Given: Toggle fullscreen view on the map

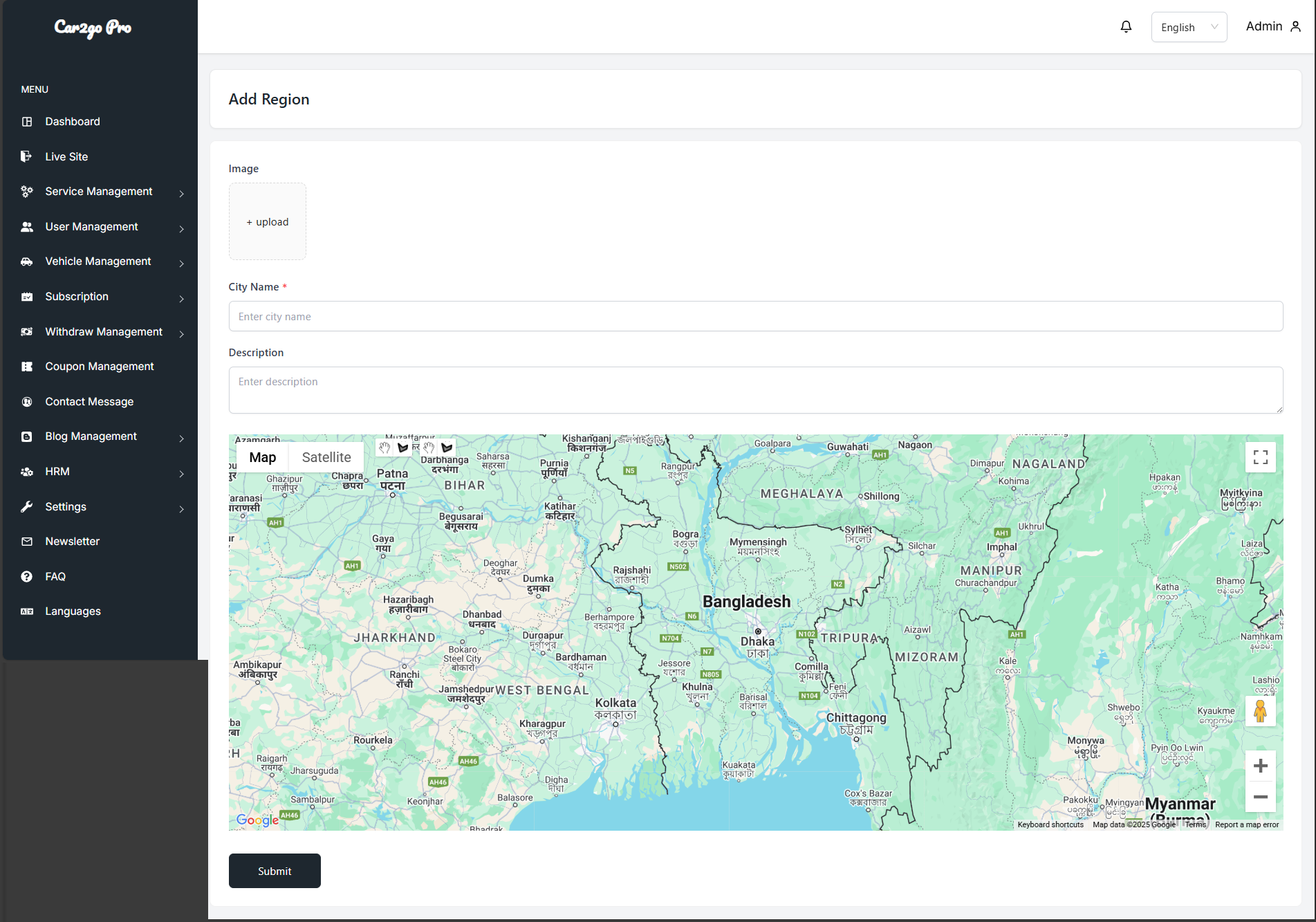Looking at the screenshot, I should point(1261,457).
